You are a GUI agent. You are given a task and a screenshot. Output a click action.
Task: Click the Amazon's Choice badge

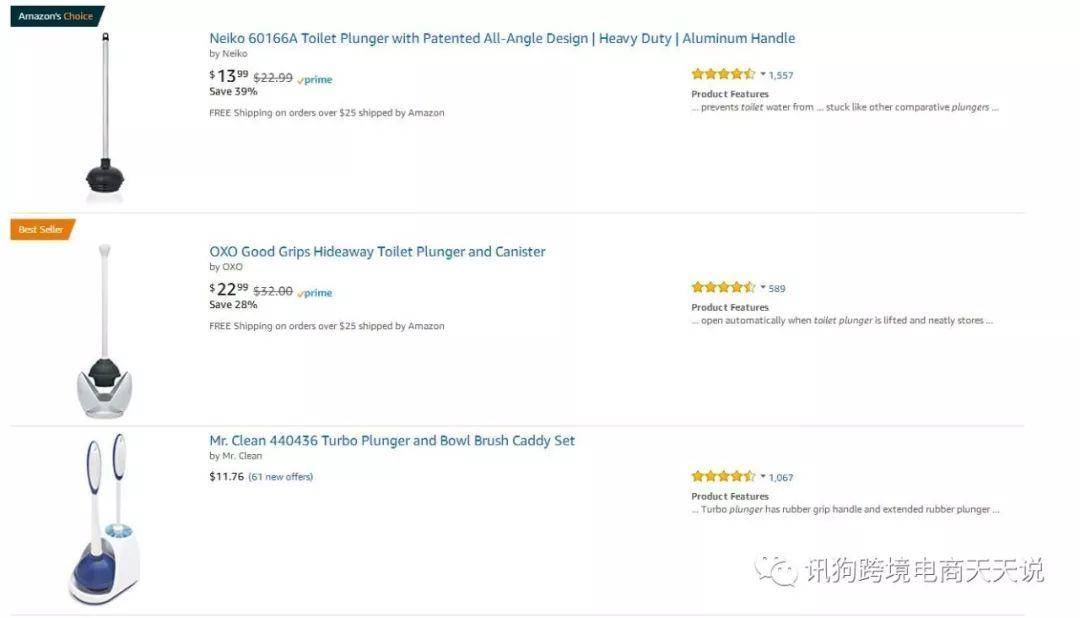click(x=57, y=16)
